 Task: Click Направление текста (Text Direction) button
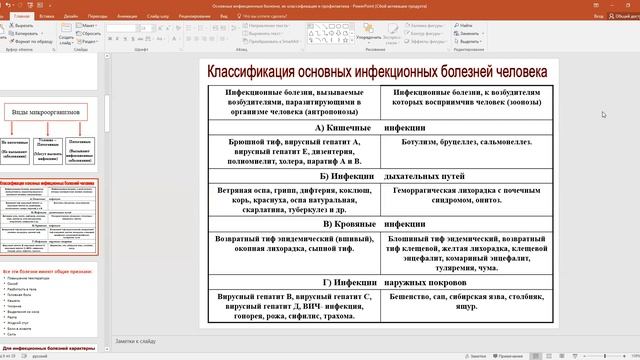pos(266,25)
